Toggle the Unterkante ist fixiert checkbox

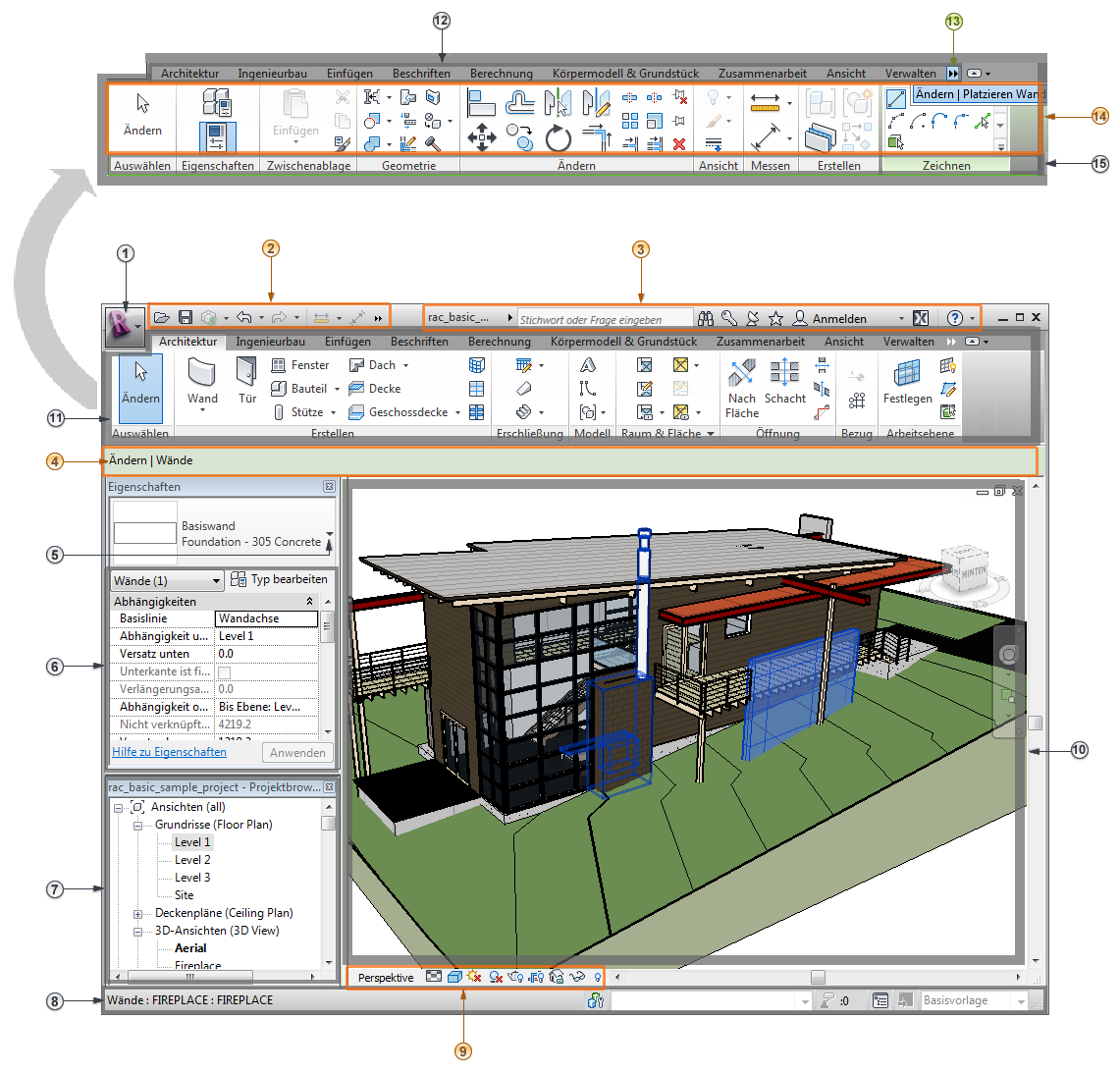pos(224,671)
